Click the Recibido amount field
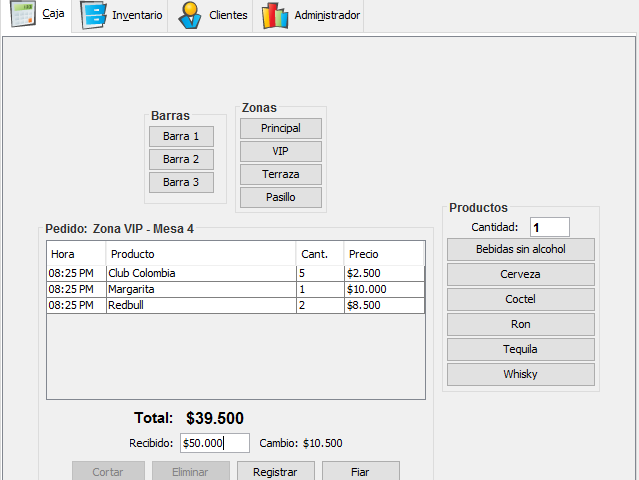Viewport: 639px width, 480px height. (215, 443)
